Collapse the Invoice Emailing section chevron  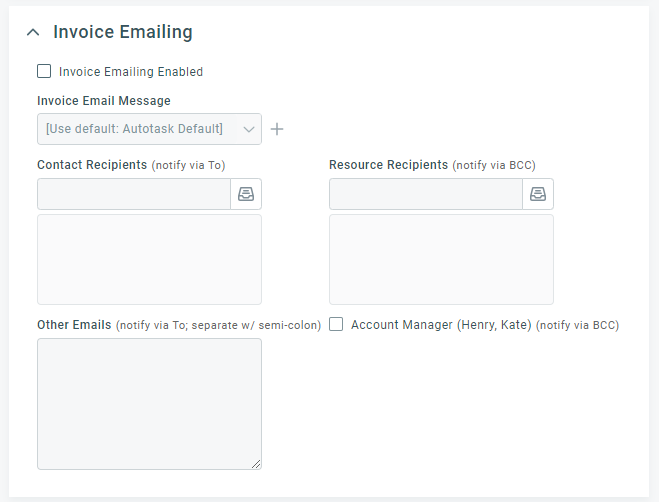tap(33, 32)
